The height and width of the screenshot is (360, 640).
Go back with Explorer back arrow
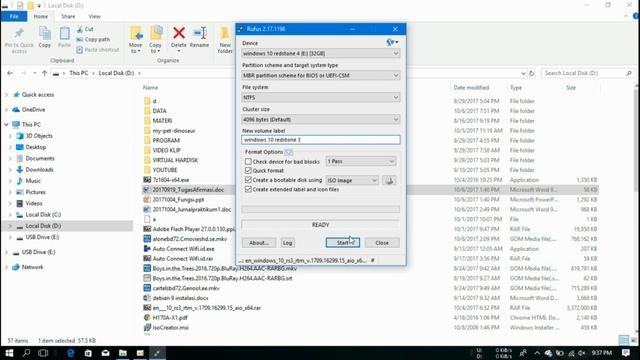click(10, 73)
